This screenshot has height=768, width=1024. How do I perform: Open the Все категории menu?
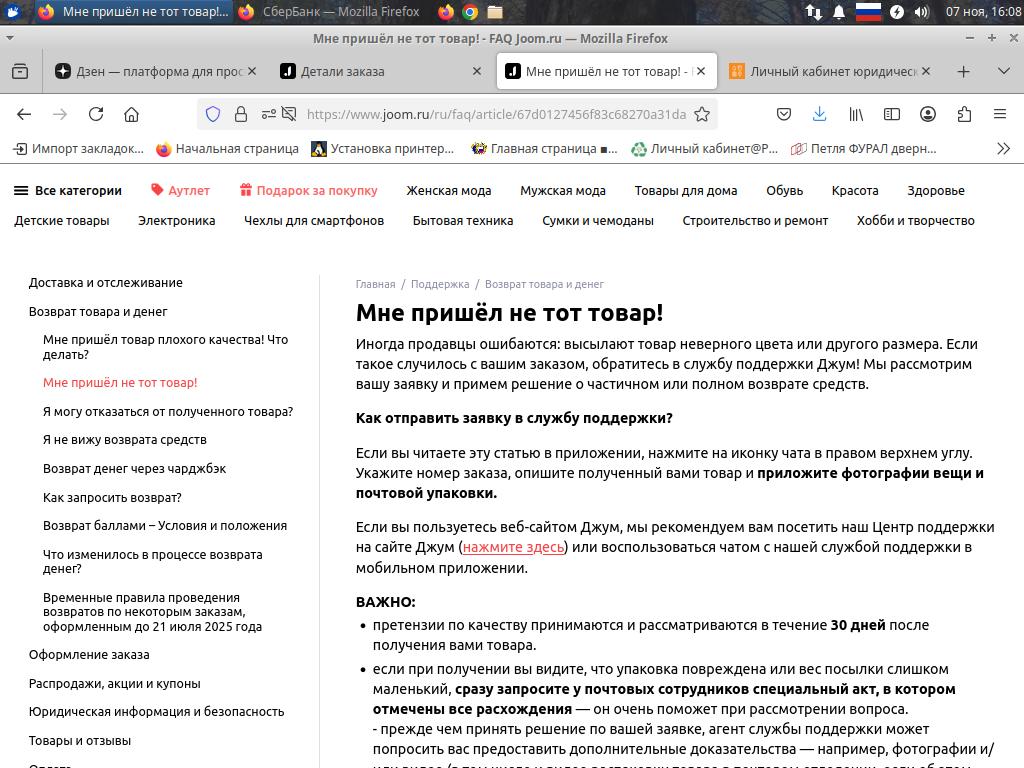pyautogui.click(x=68, y=190)
